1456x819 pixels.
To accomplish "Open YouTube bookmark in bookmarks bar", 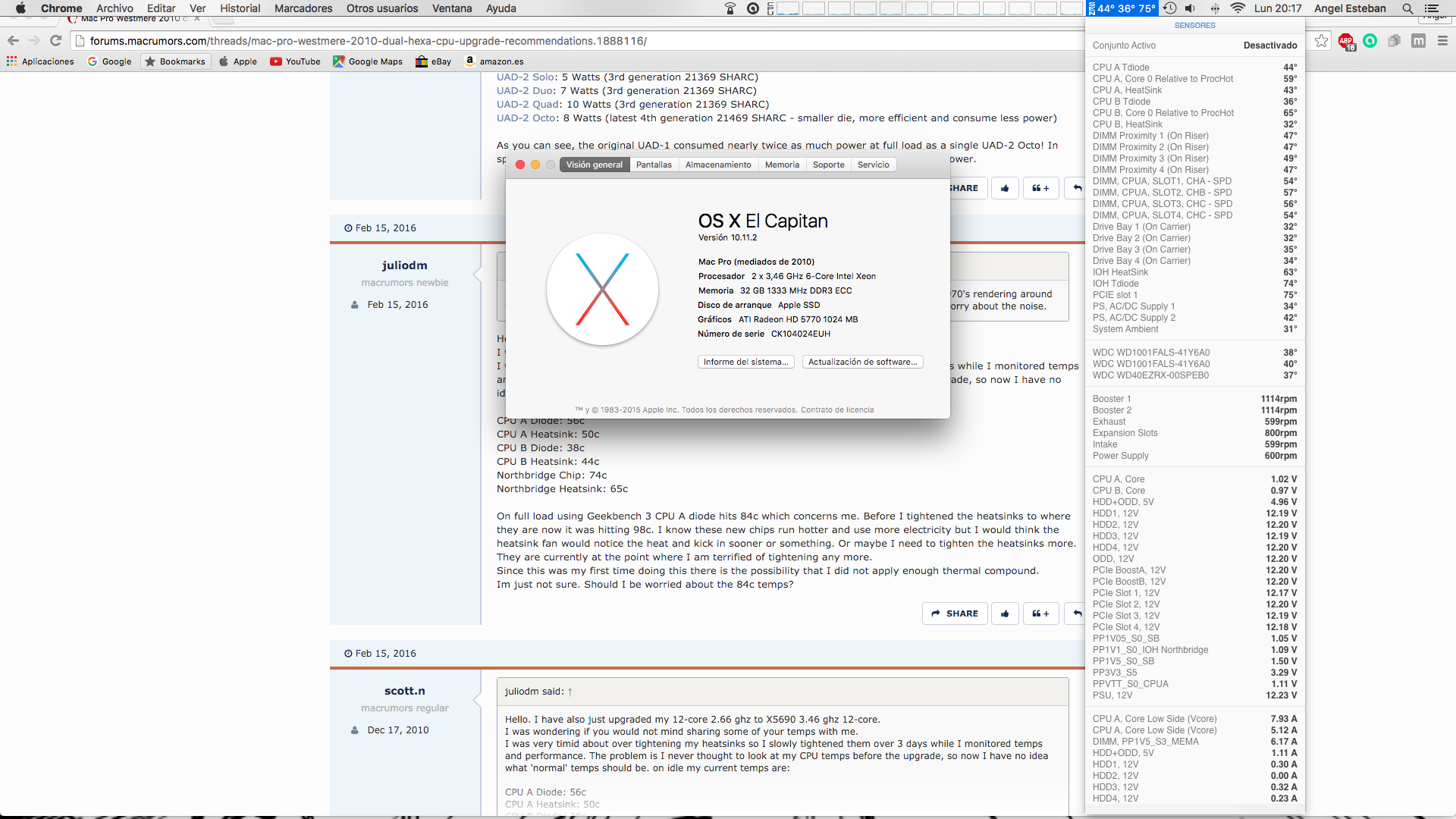I will [x=295, y=61].
